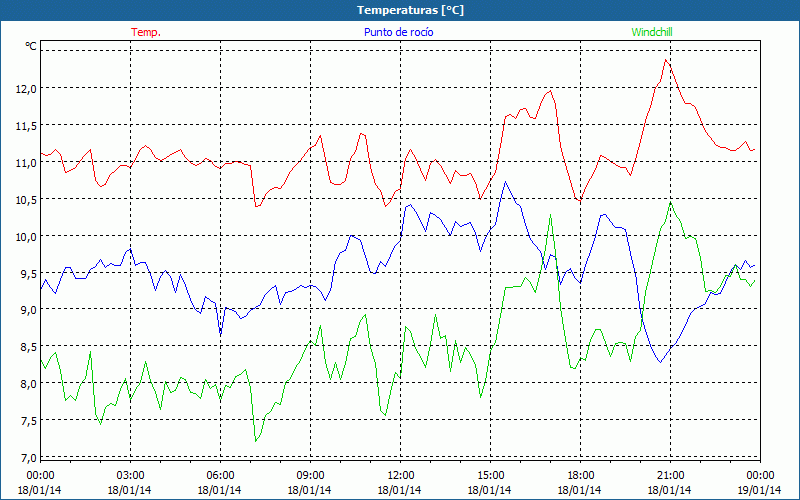Select the 9,5 y-axis value
The image size is (800, 500).
tap(29, 273)
